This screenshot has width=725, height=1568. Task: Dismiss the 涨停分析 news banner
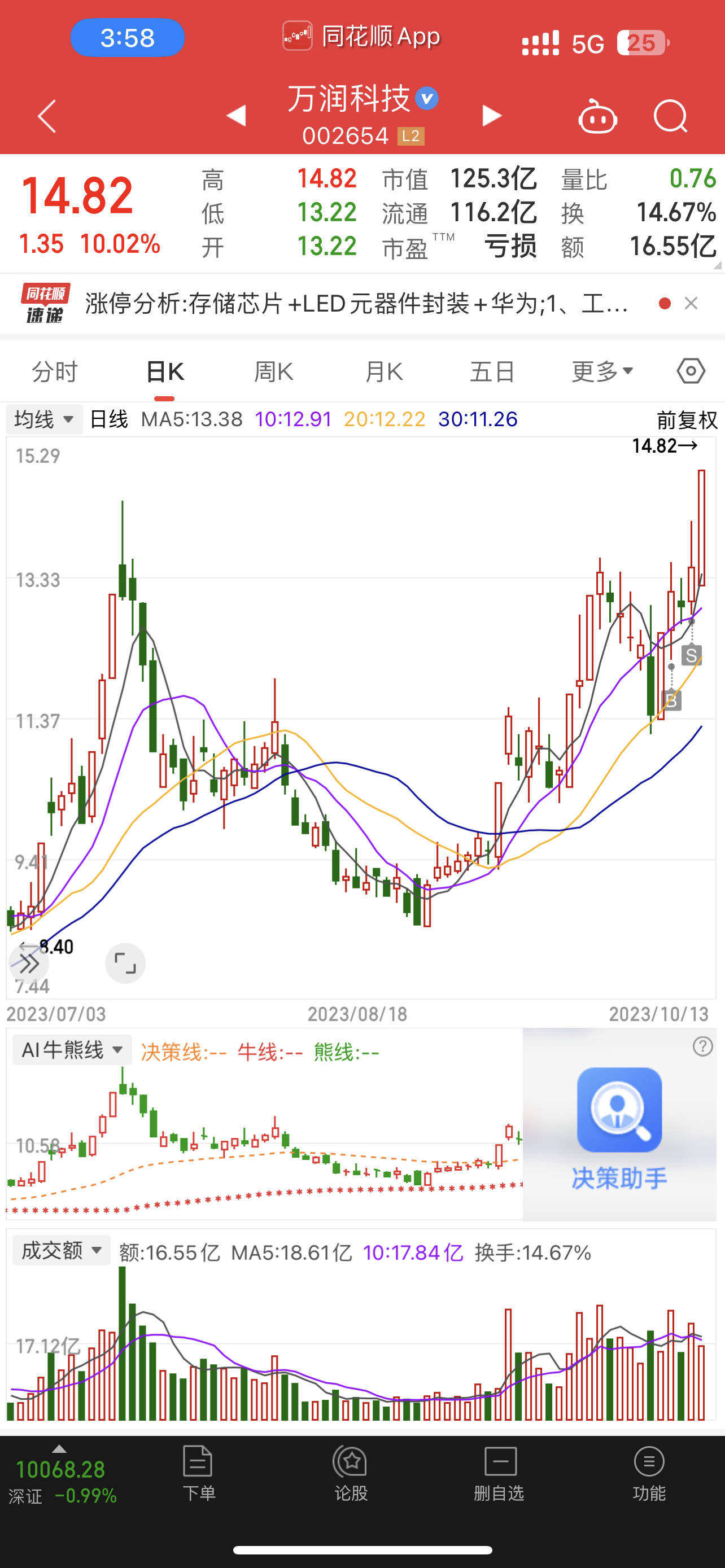(691, 303)
